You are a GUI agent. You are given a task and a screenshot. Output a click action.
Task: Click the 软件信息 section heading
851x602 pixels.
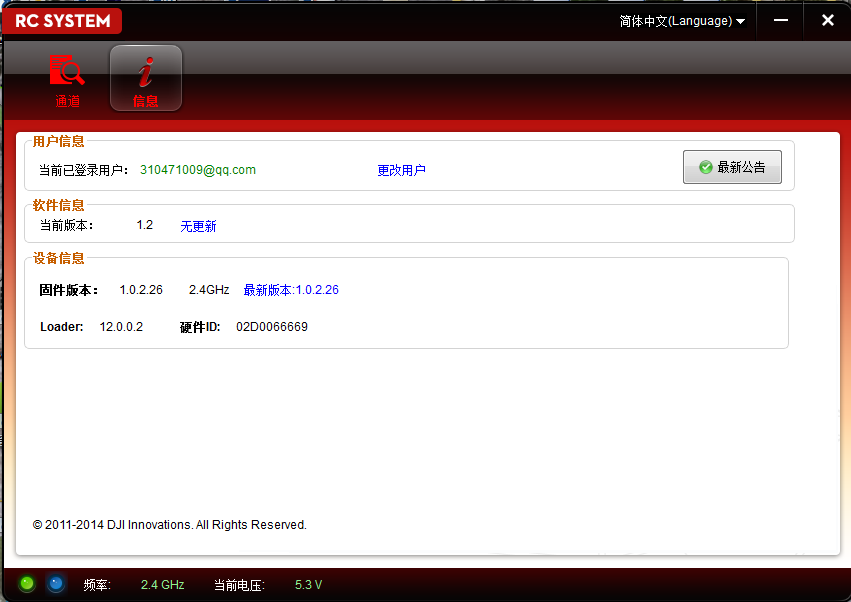pos(59,205)
